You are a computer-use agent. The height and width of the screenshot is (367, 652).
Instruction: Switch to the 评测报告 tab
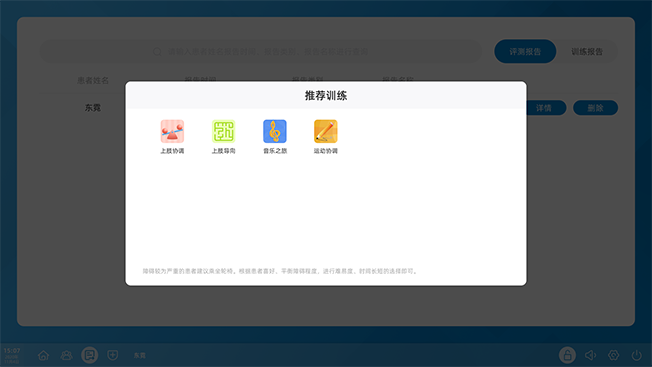(525, 52)
